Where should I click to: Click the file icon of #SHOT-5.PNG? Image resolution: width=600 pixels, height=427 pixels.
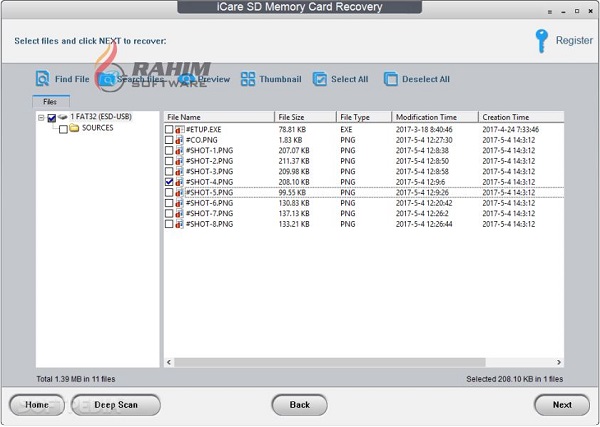point(179,192)
